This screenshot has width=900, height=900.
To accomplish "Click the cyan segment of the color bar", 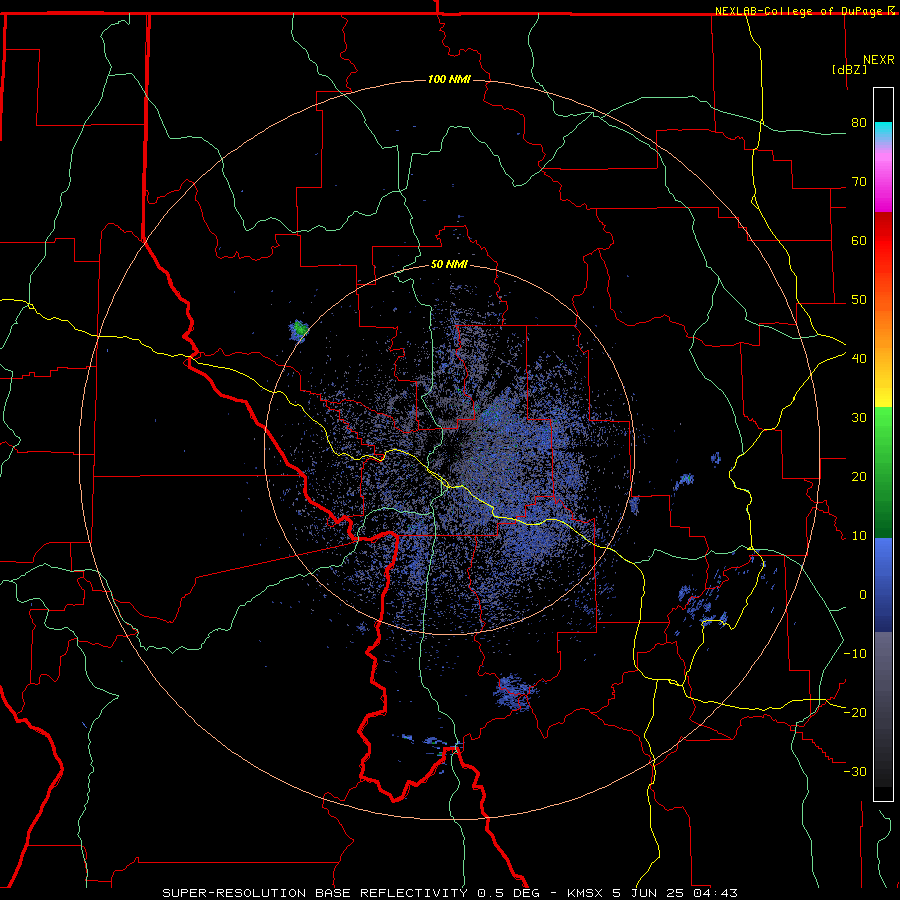I will 883,133.
